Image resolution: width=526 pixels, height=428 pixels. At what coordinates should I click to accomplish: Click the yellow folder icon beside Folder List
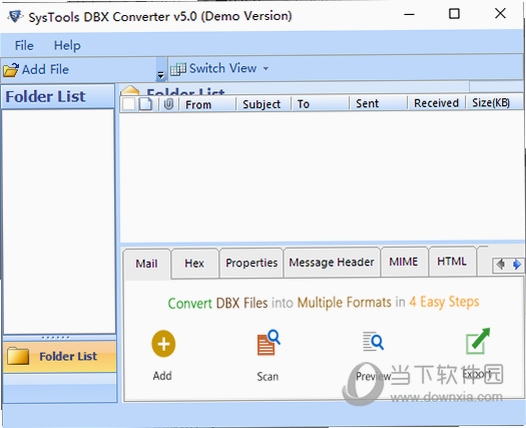click(18, 356)
